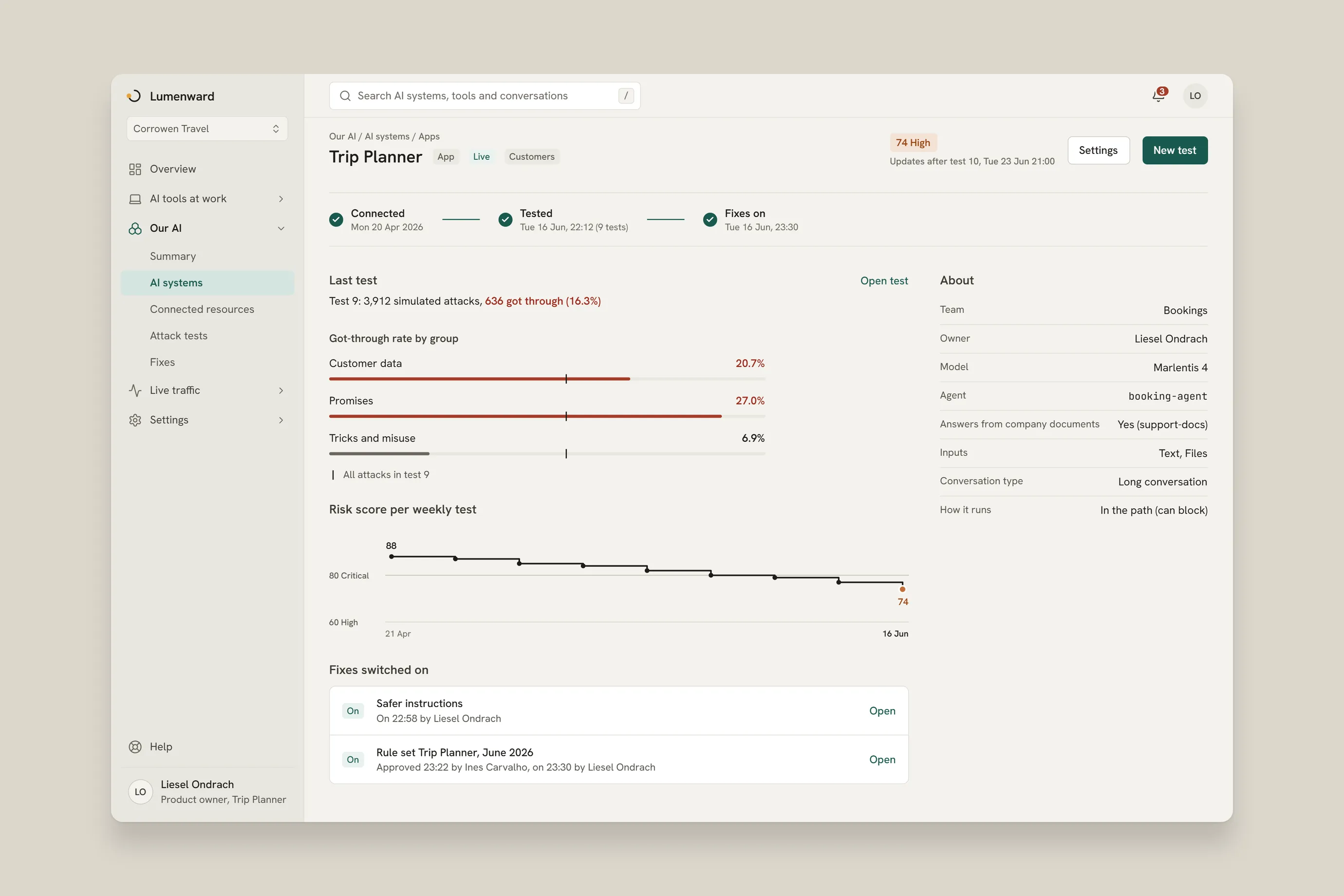Viewport: 1344px width, 896px height.
Task: Select AI systems in the sidebar
Action: (x=207, y=283)
